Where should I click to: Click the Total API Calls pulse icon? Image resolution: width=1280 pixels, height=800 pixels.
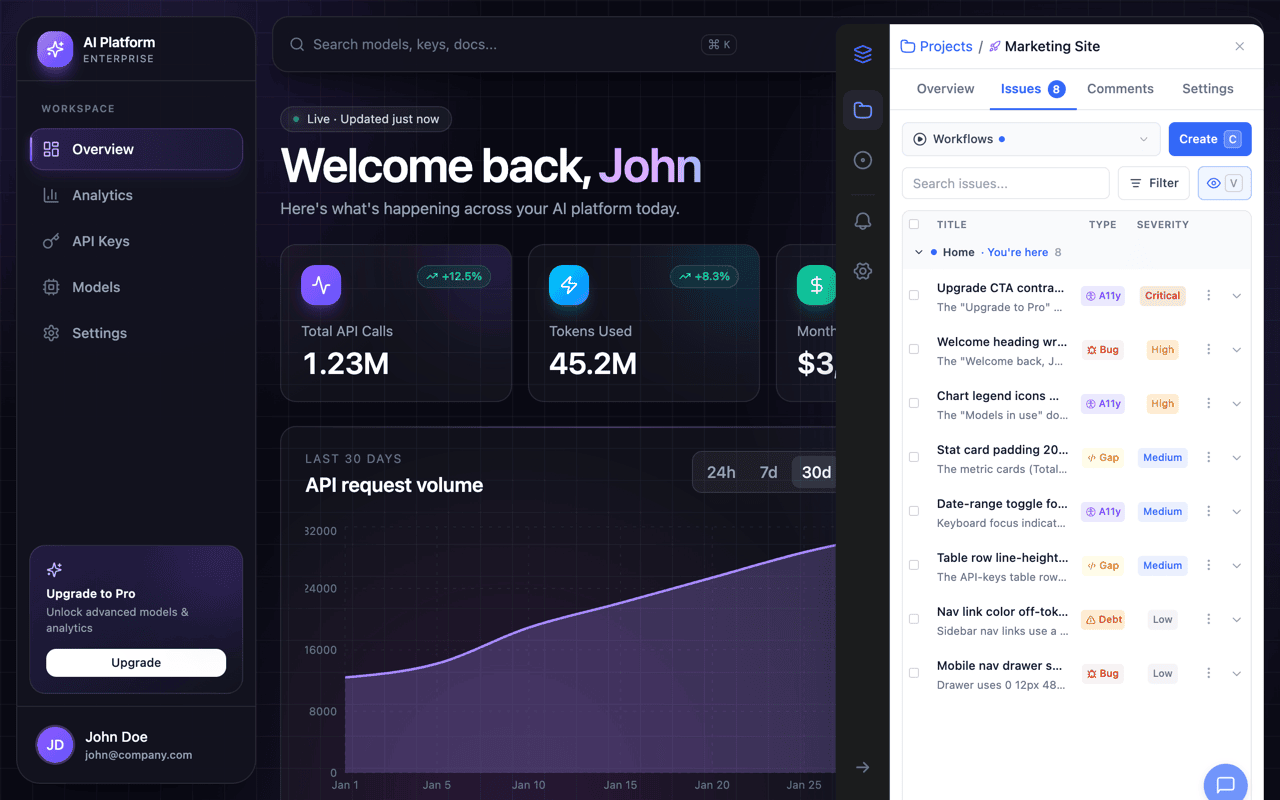coord(321,285)
